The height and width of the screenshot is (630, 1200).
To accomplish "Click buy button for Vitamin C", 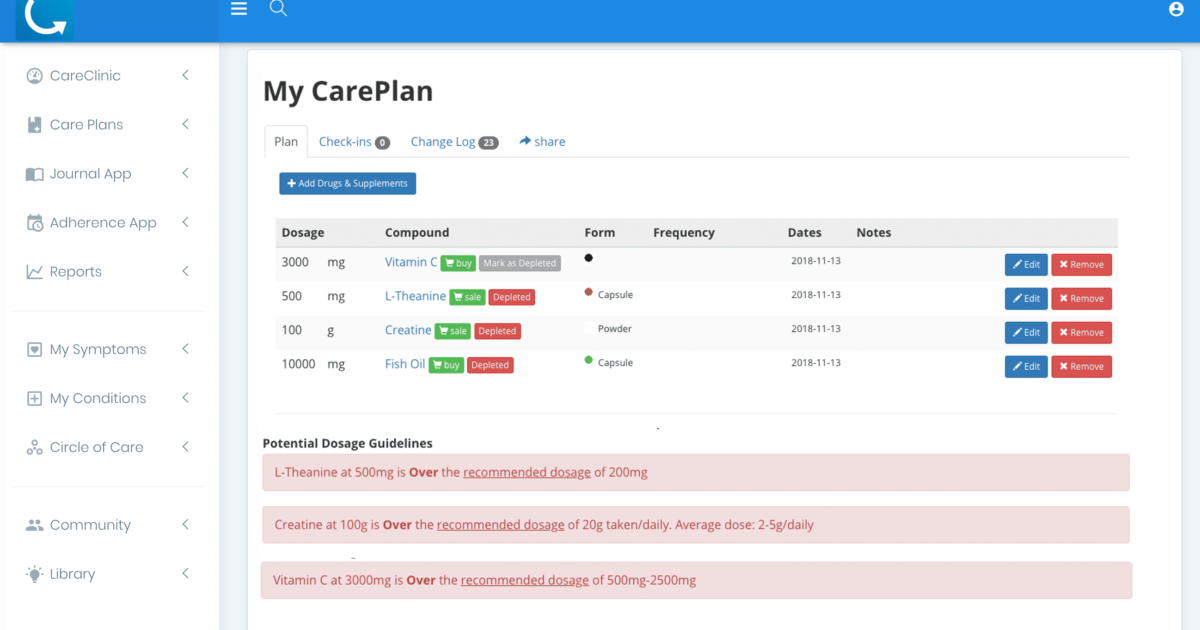I will pyautogui.click(x=458, y=263).
